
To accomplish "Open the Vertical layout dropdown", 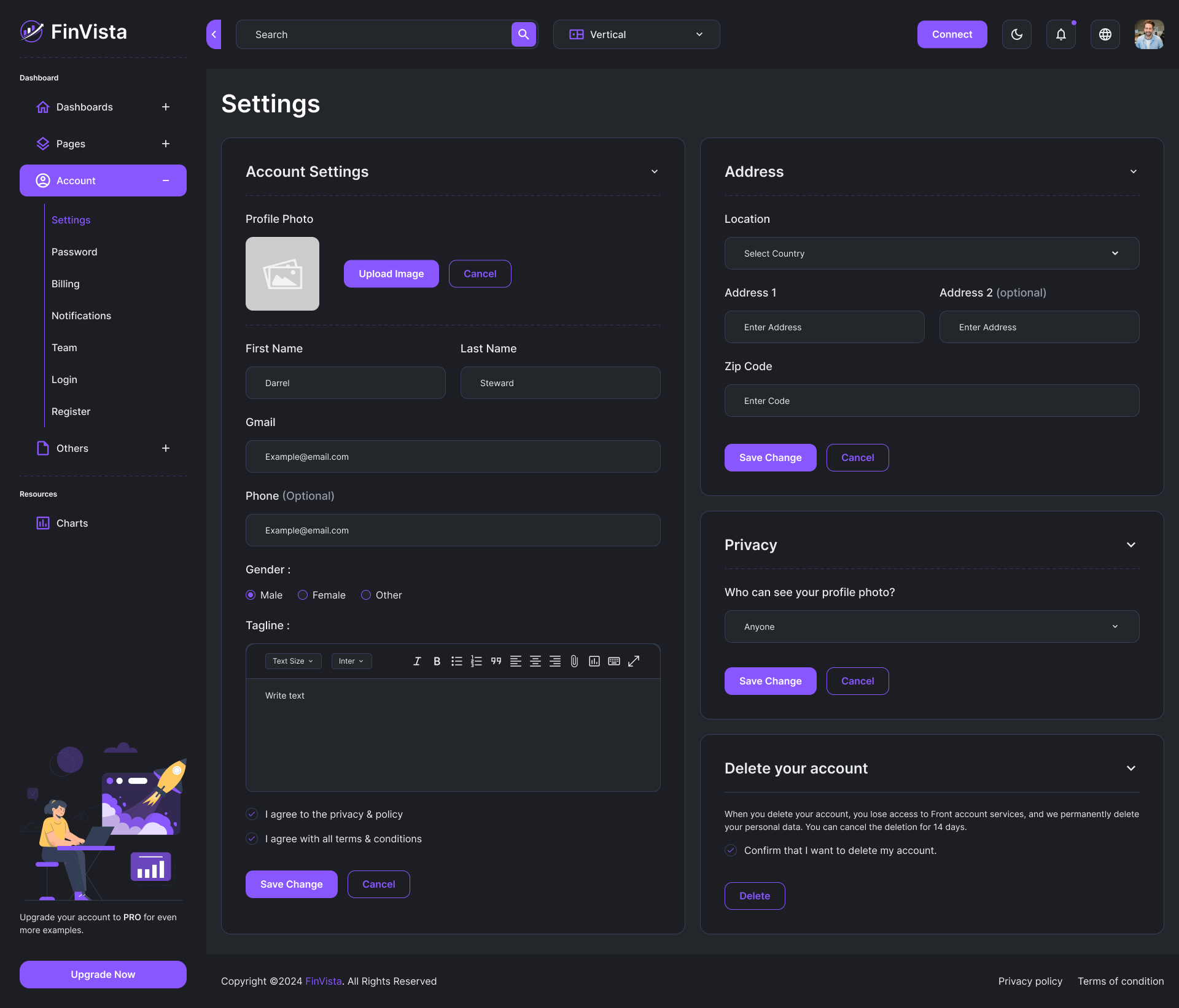I will coord(636,34).
